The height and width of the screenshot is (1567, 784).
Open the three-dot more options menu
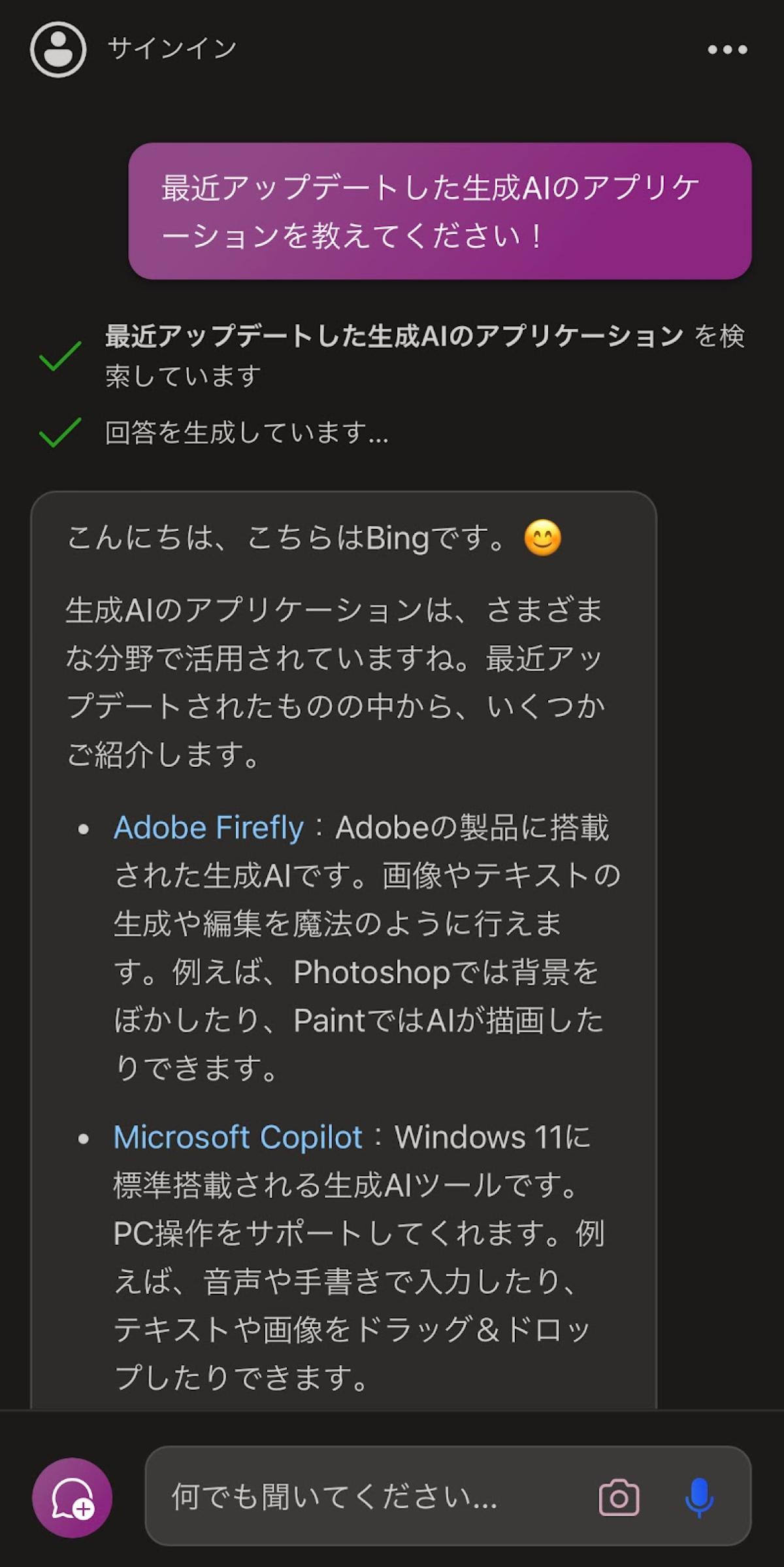coord(727,50)
